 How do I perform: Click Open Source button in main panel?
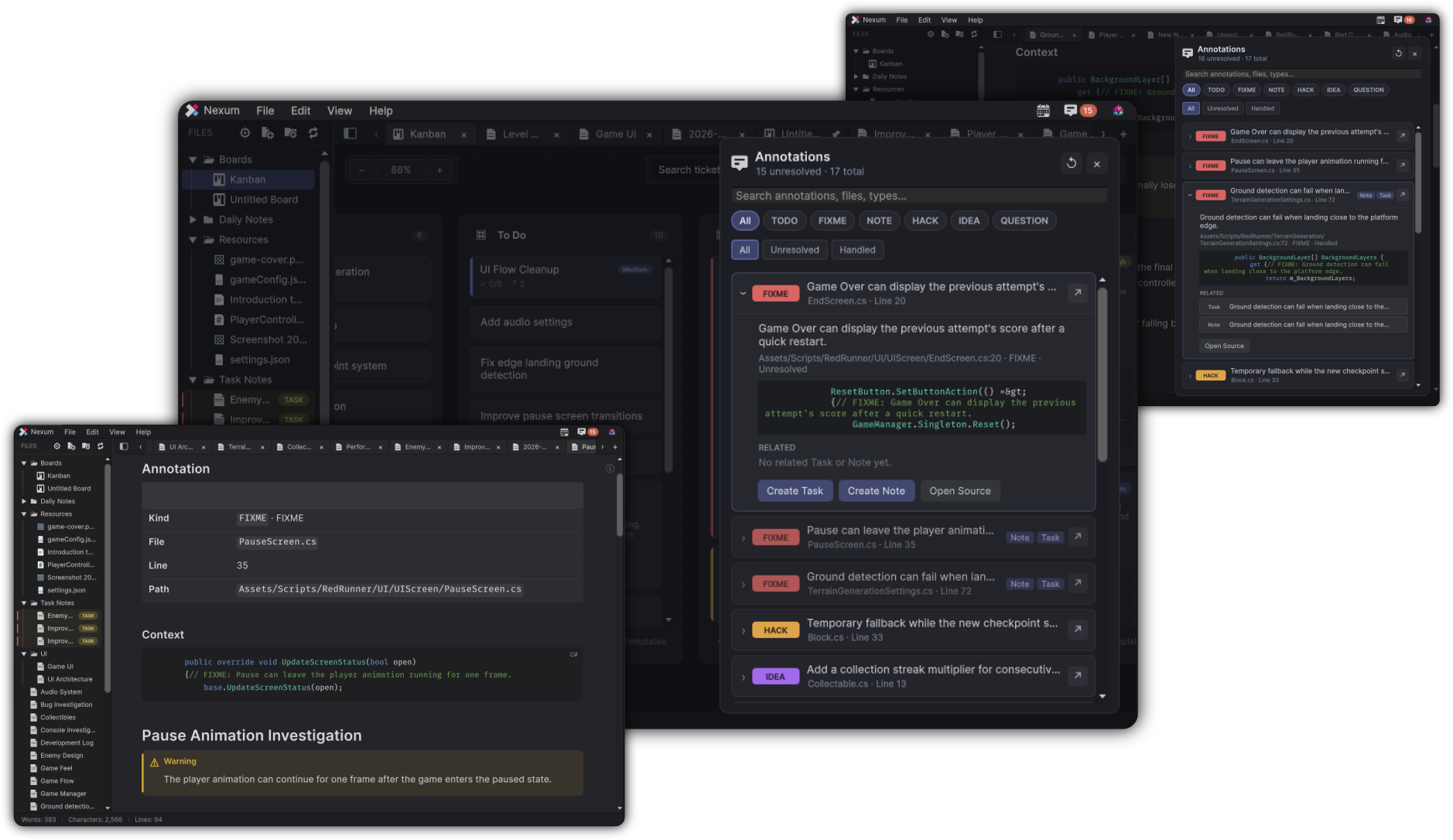960,490
